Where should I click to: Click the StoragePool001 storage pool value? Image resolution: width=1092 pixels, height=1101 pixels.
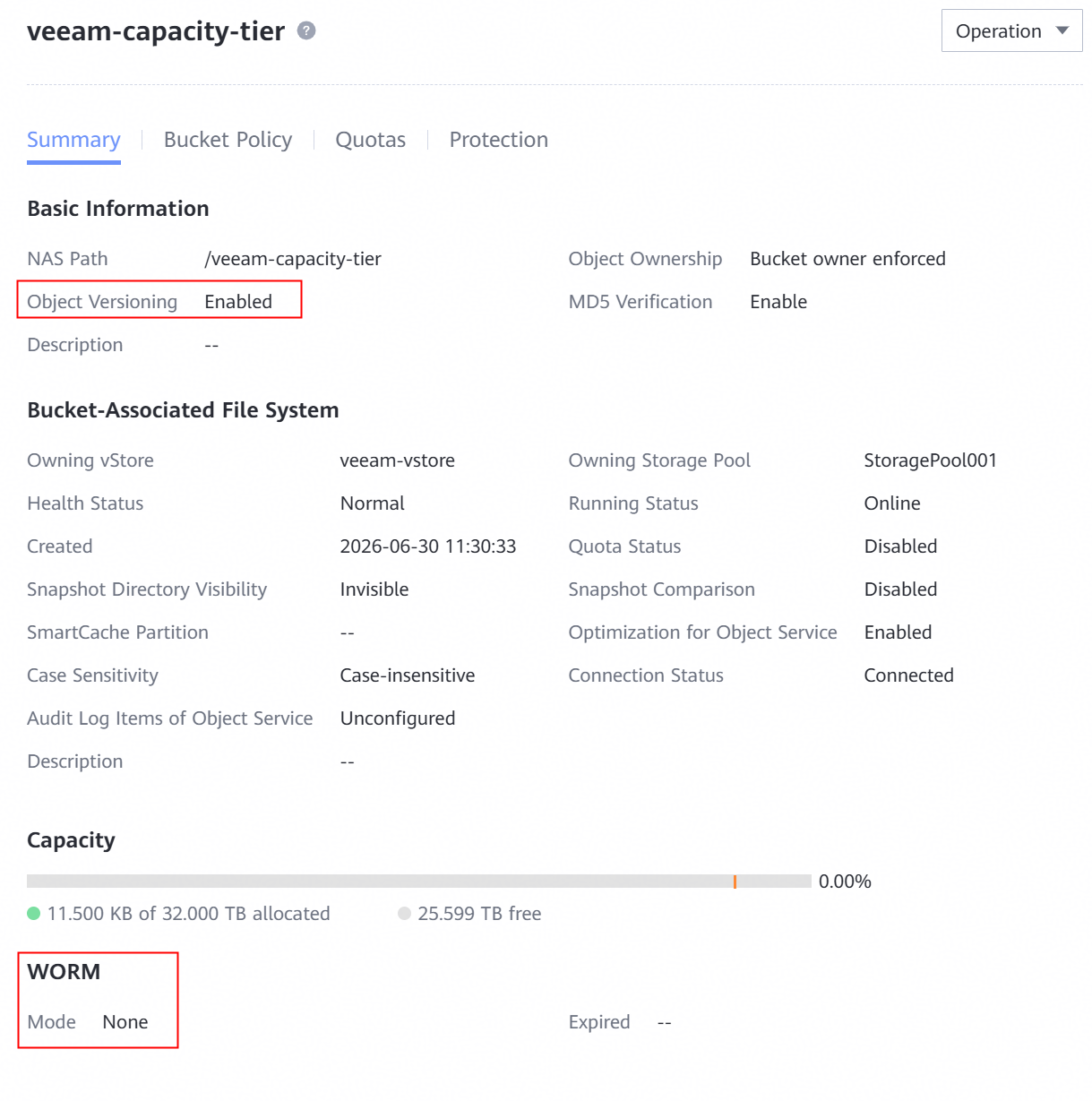(931, 460)
